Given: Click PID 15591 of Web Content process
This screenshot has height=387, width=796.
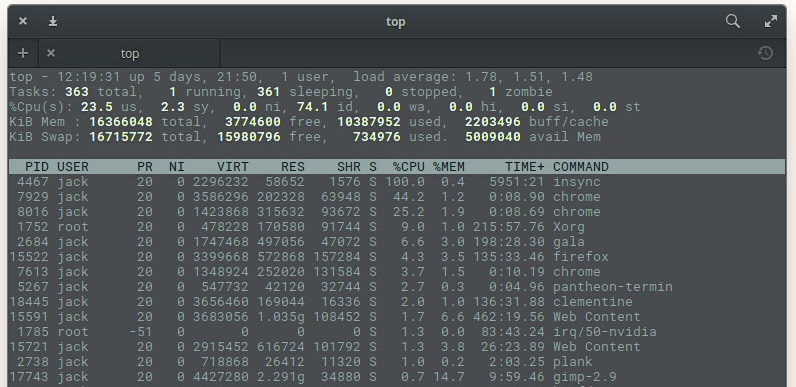Looking at the screenshot, I should click(x=29, y=316).
